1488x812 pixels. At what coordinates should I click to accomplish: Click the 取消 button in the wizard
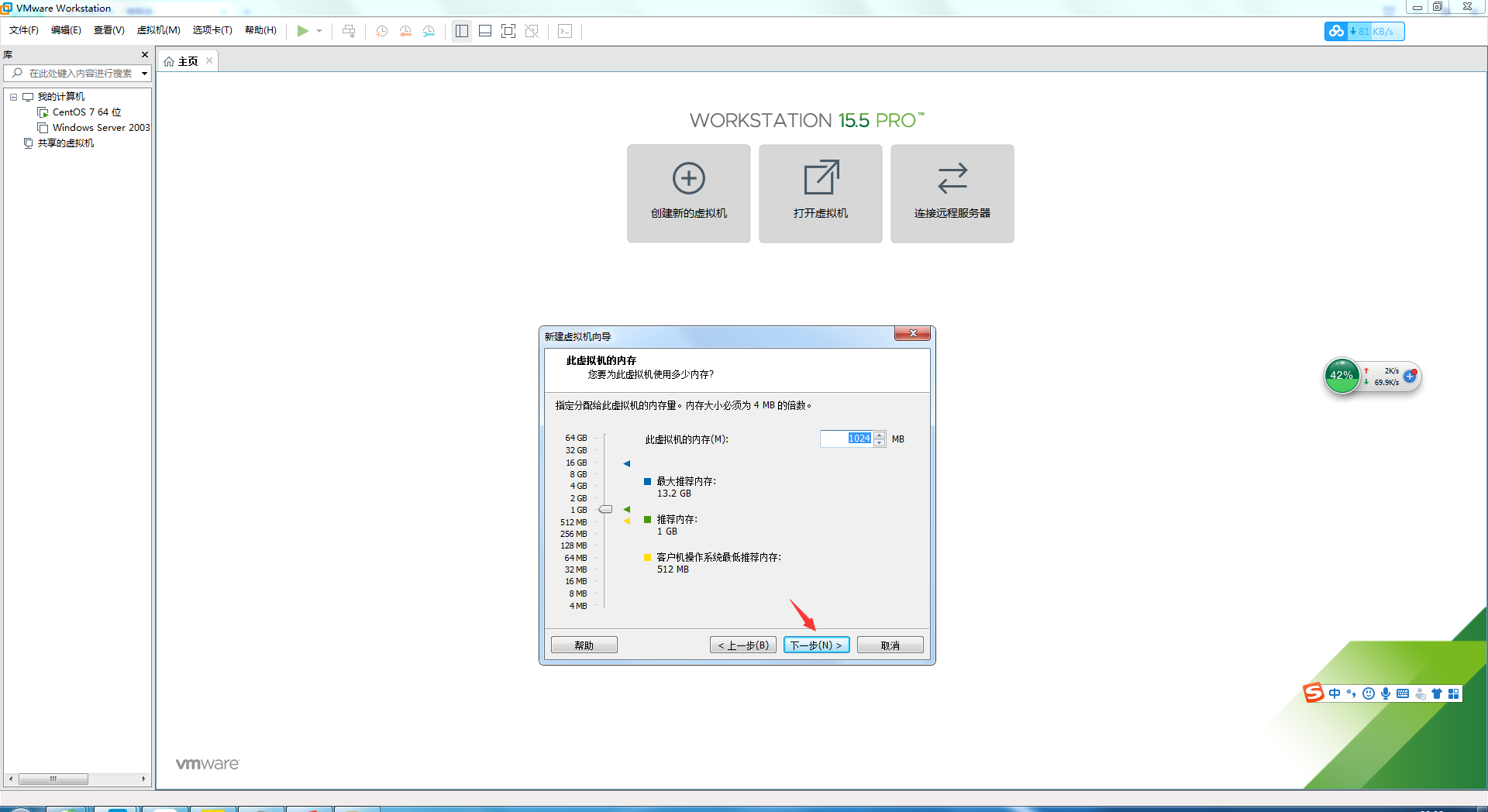[890, 645]
